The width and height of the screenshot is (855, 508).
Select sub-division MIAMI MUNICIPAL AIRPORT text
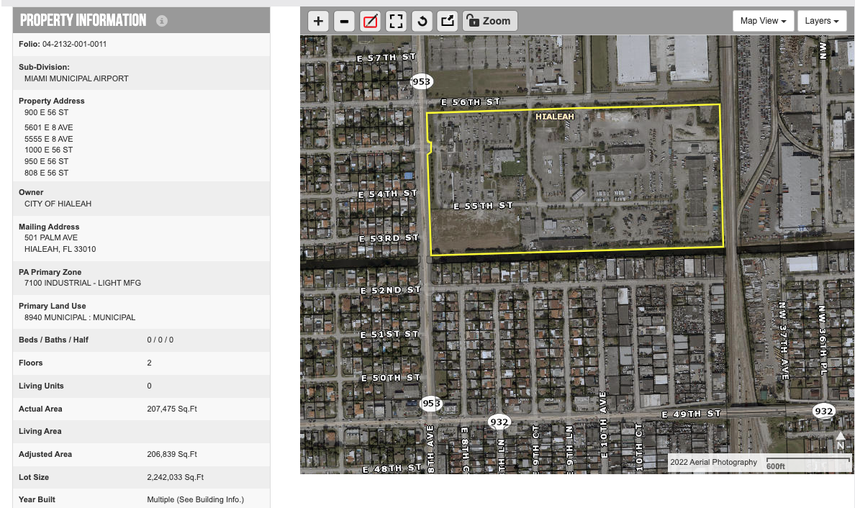click(76, 78)
